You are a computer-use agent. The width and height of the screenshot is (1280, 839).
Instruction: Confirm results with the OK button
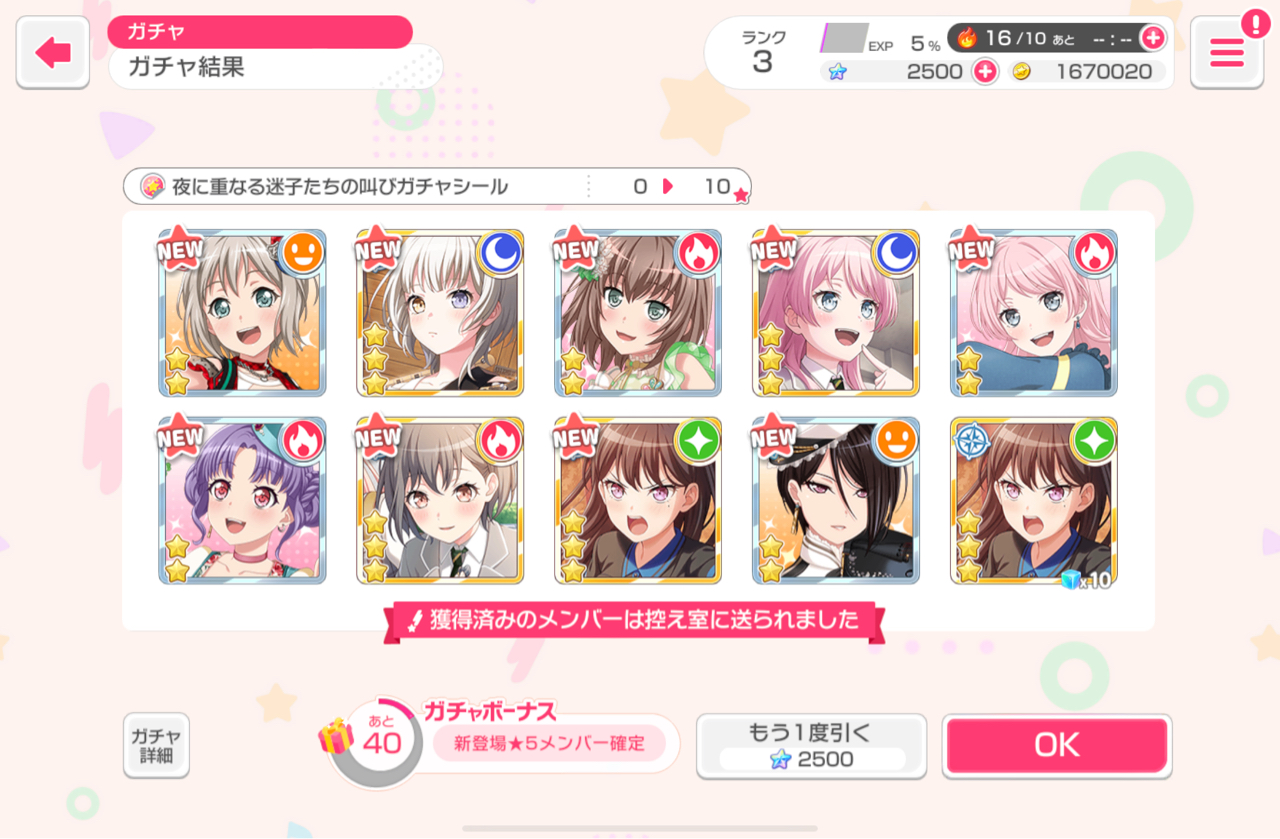tap(1057, 746)
